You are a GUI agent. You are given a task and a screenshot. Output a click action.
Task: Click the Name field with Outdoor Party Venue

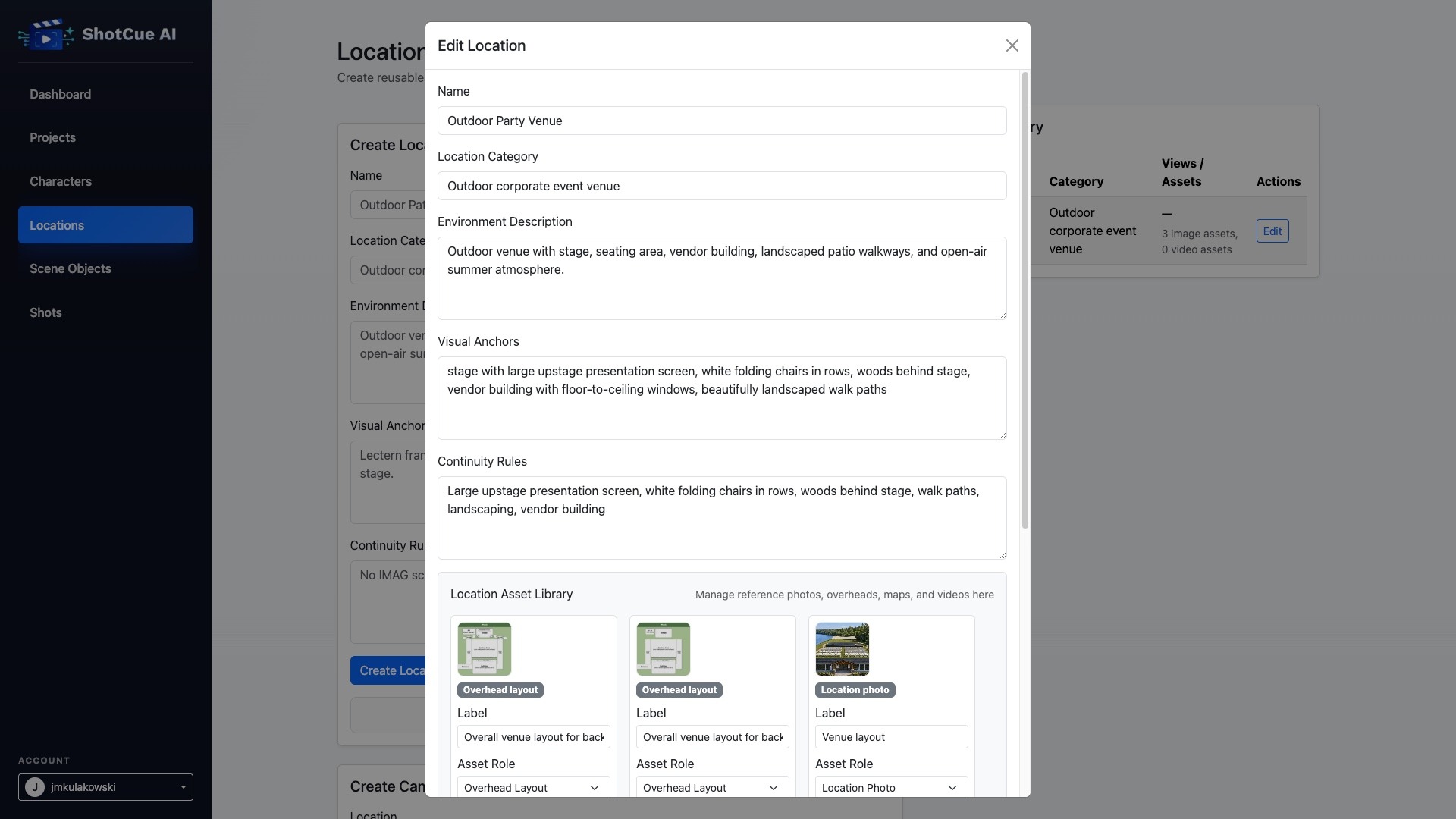722,121
